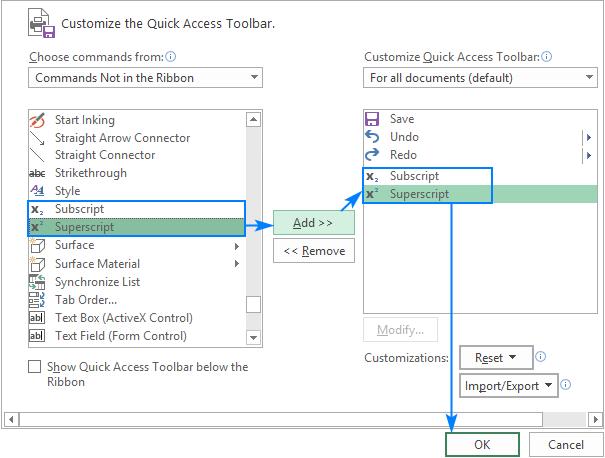Viewport: 605px width, 458px height.
Task: Click the Strikethrough command icon
Action: (x=38, y=173)
